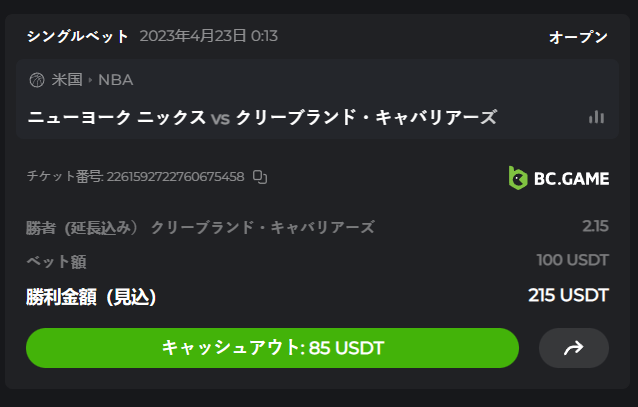Open the NBA league breadcrumb
This screenshot has width=638, height=407.
(x=115, y=80)
